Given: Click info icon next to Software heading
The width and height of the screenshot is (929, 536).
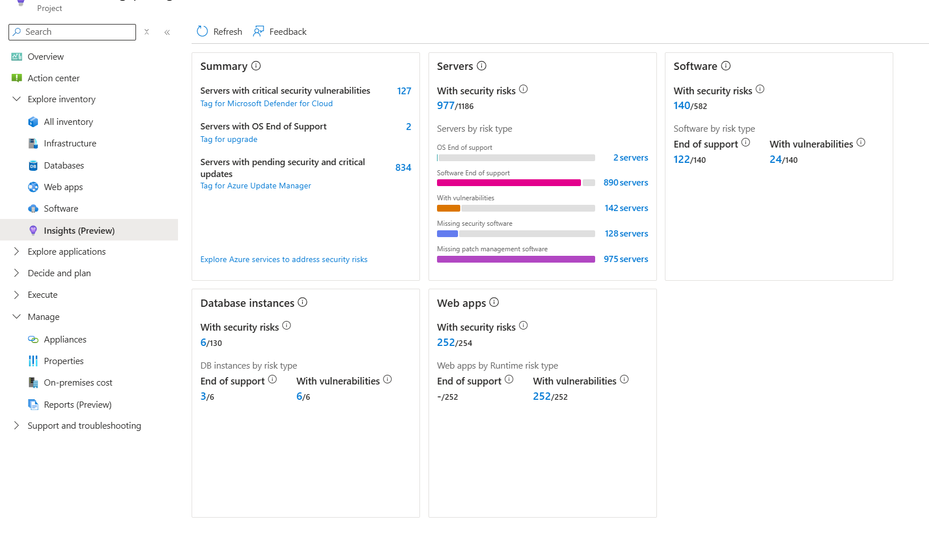Looking at the screenshot, I should [726, 66].
